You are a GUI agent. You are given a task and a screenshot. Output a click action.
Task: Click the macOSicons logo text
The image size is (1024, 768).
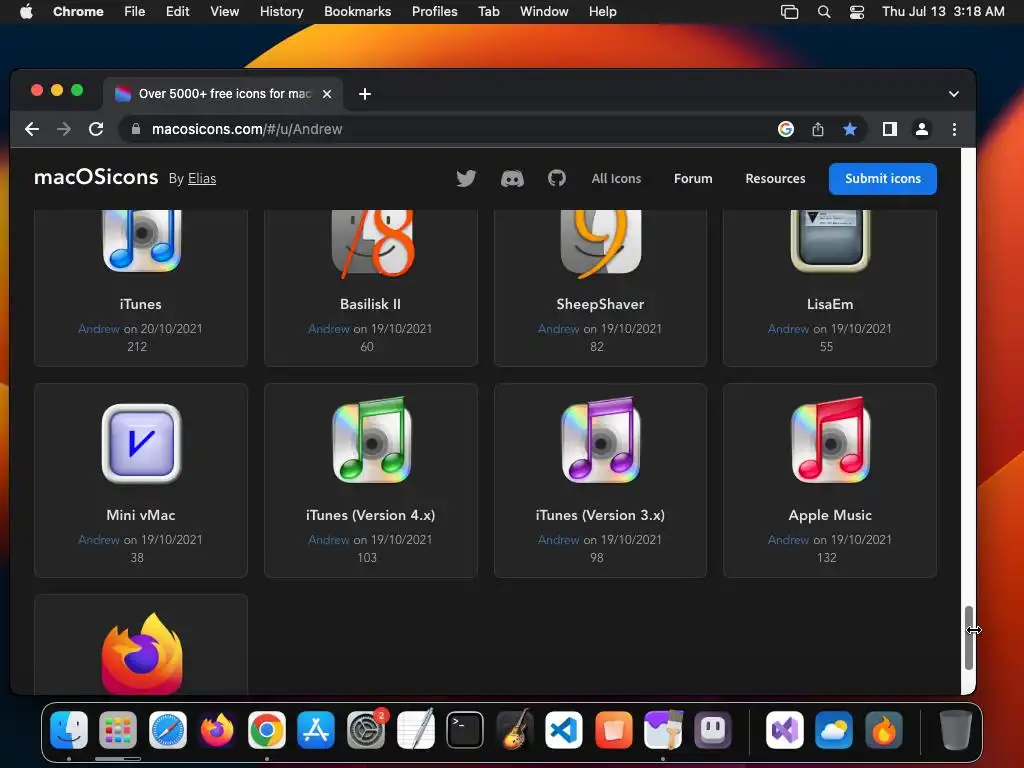(x=96, y=177)
